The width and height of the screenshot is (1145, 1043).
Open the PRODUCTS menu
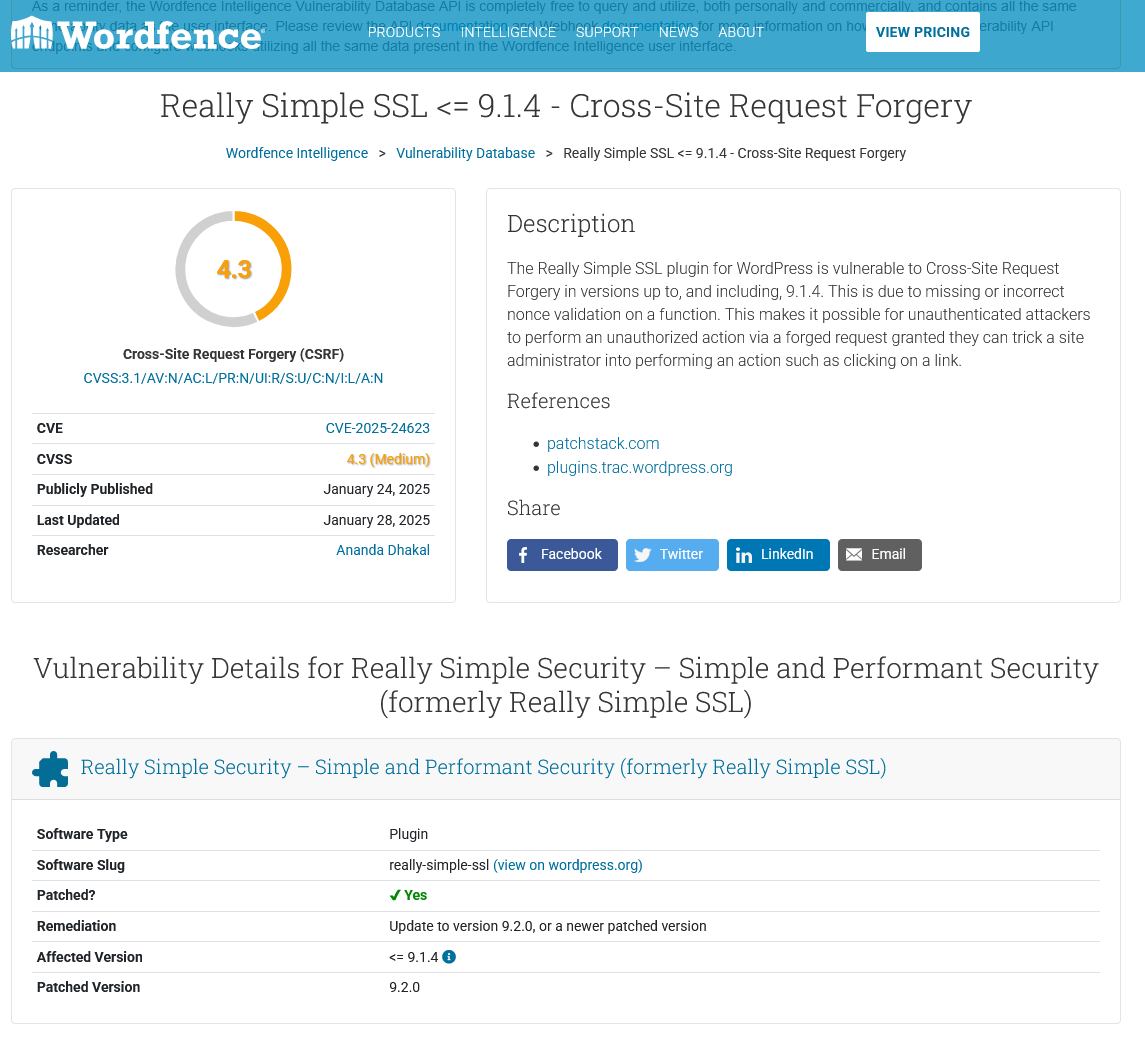coord(404,32)
